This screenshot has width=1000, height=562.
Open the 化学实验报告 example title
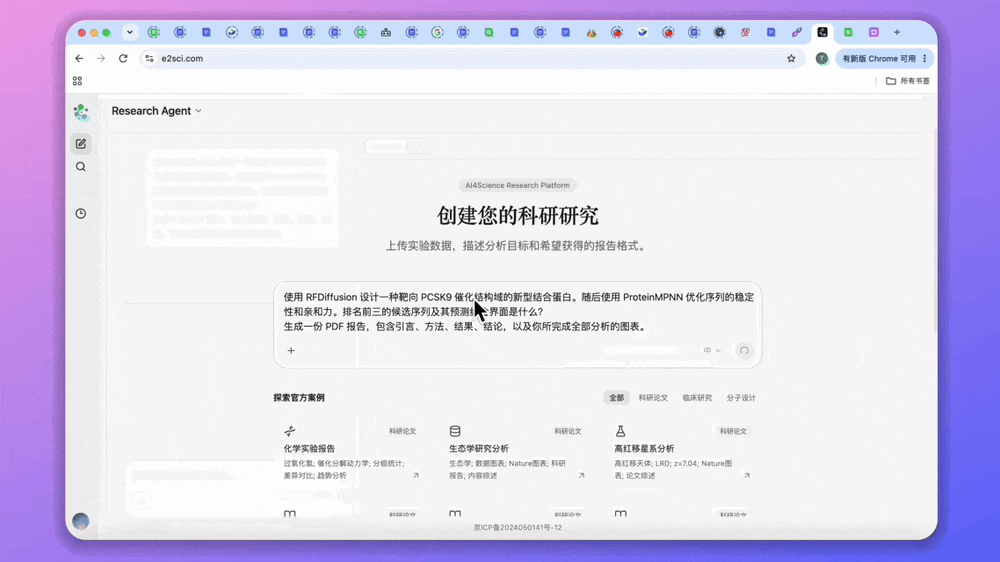(x=309, y=448)
